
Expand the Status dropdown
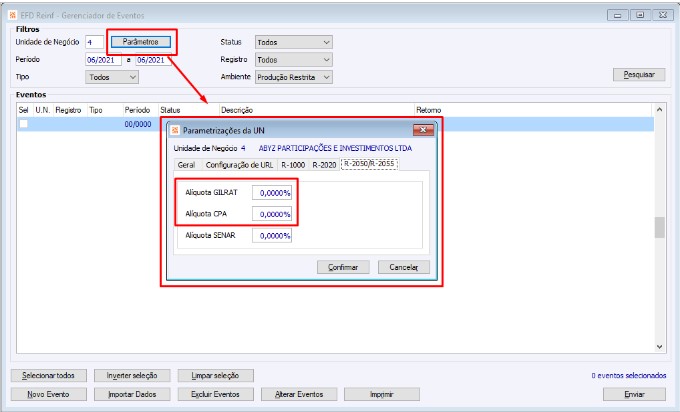294,42
